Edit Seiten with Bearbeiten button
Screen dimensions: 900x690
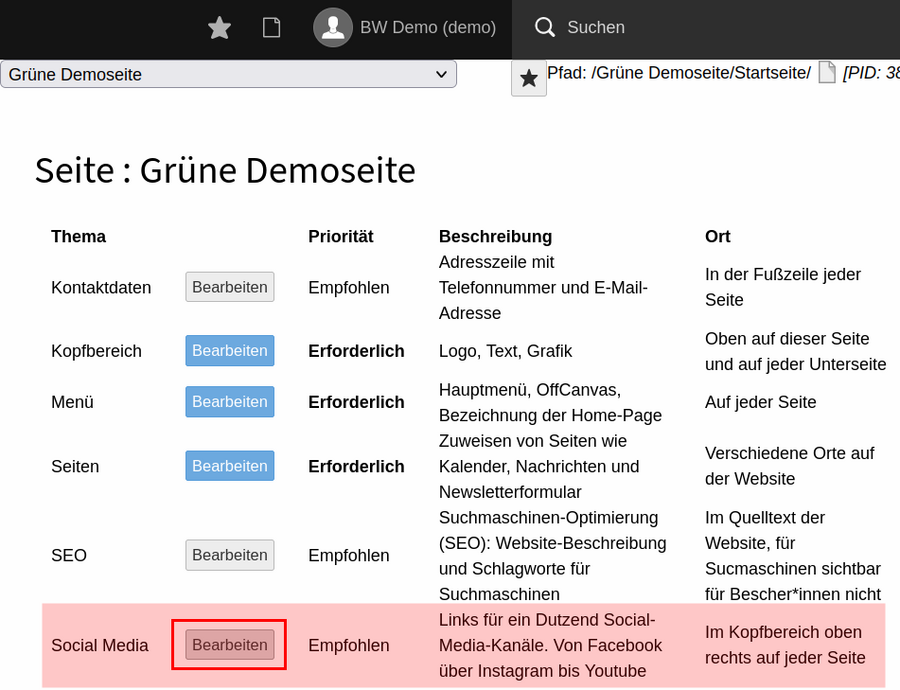tap(230, 466)
